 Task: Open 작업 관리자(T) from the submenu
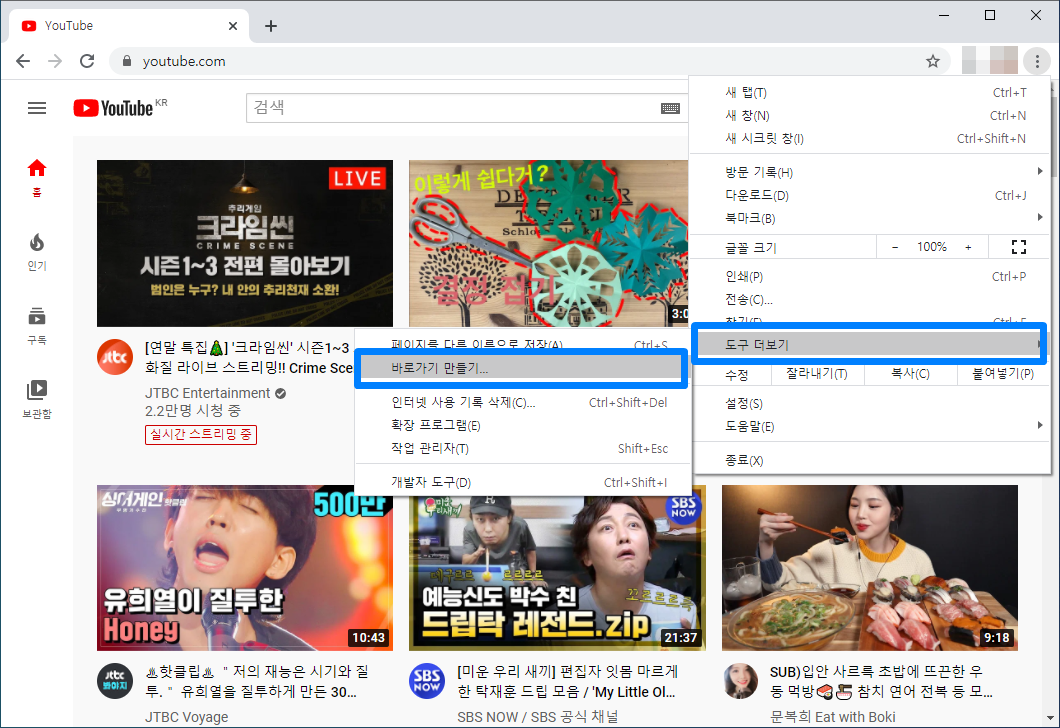click(523, 449)
